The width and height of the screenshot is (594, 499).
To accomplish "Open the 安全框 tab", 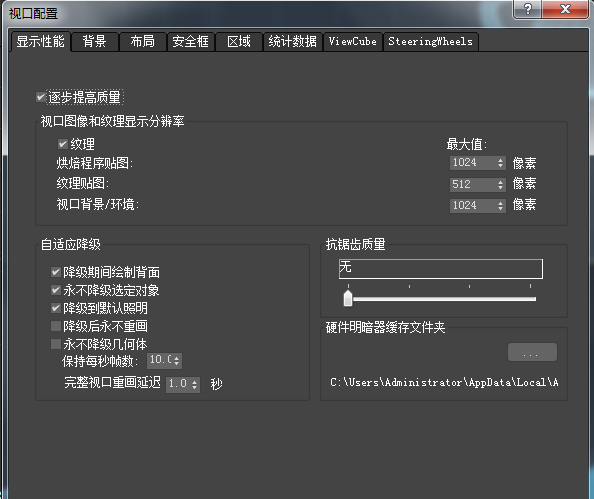I will 191,41.
